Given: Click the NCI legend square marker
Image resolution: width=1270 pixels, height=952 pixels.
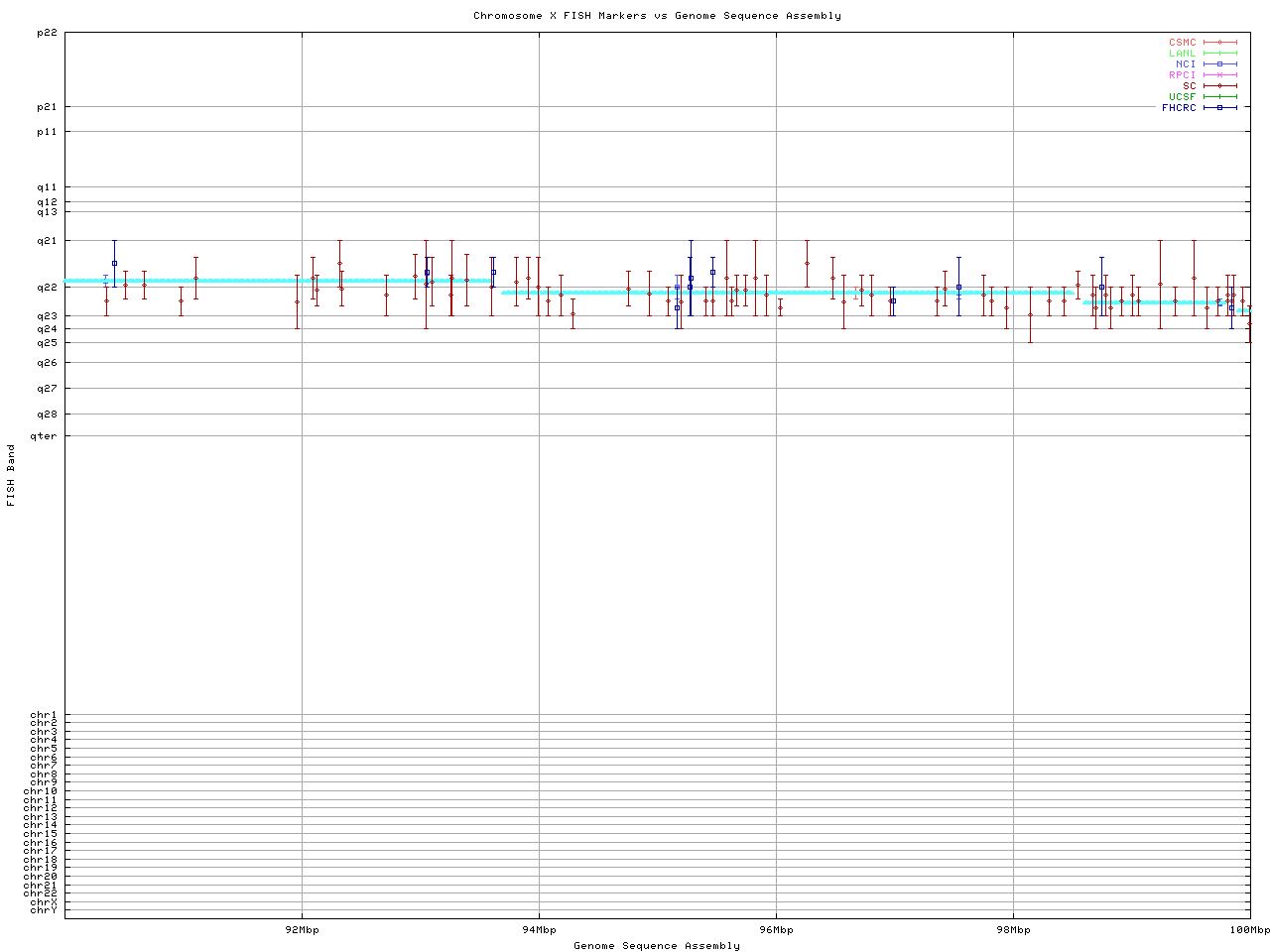Looking at the screenshot, I should pyautogui.click(x=1219, y=64).
